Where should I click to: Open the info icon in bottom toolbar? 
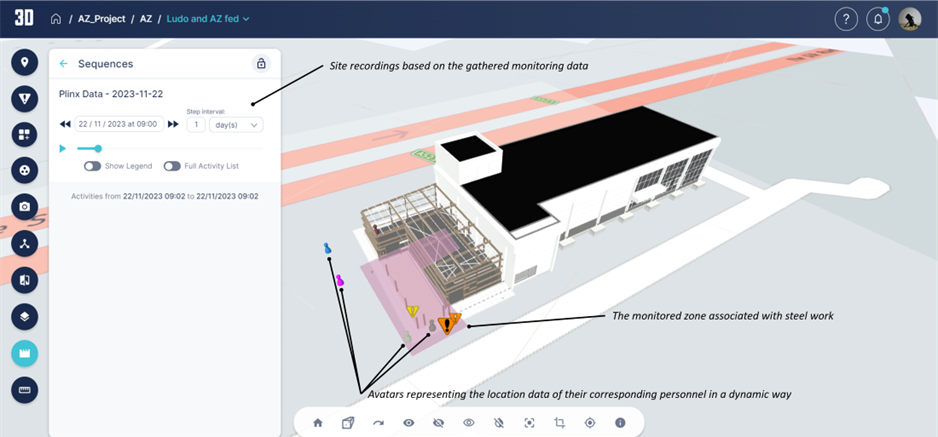coord(620,423)
